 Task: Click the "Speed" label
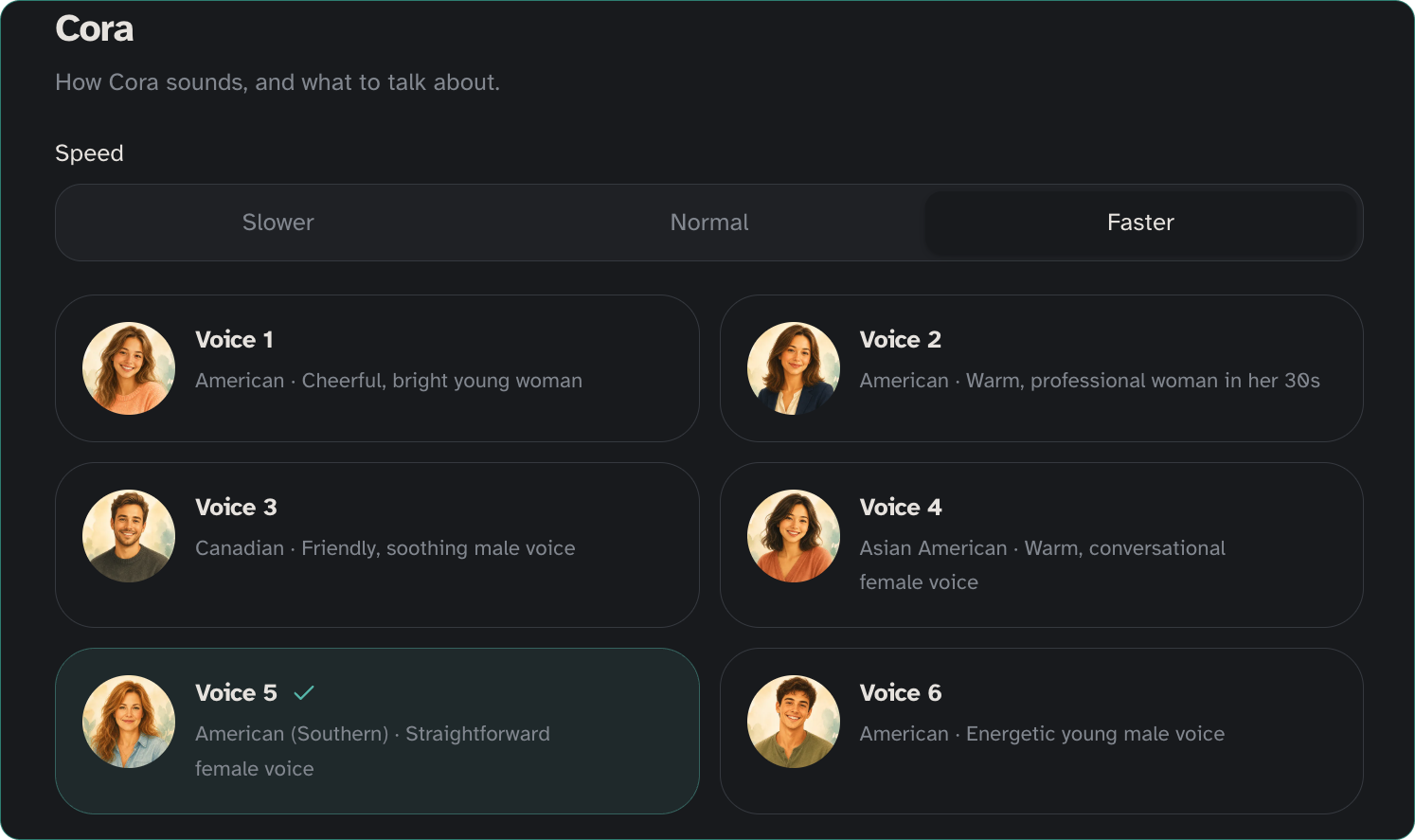[89, 153]
